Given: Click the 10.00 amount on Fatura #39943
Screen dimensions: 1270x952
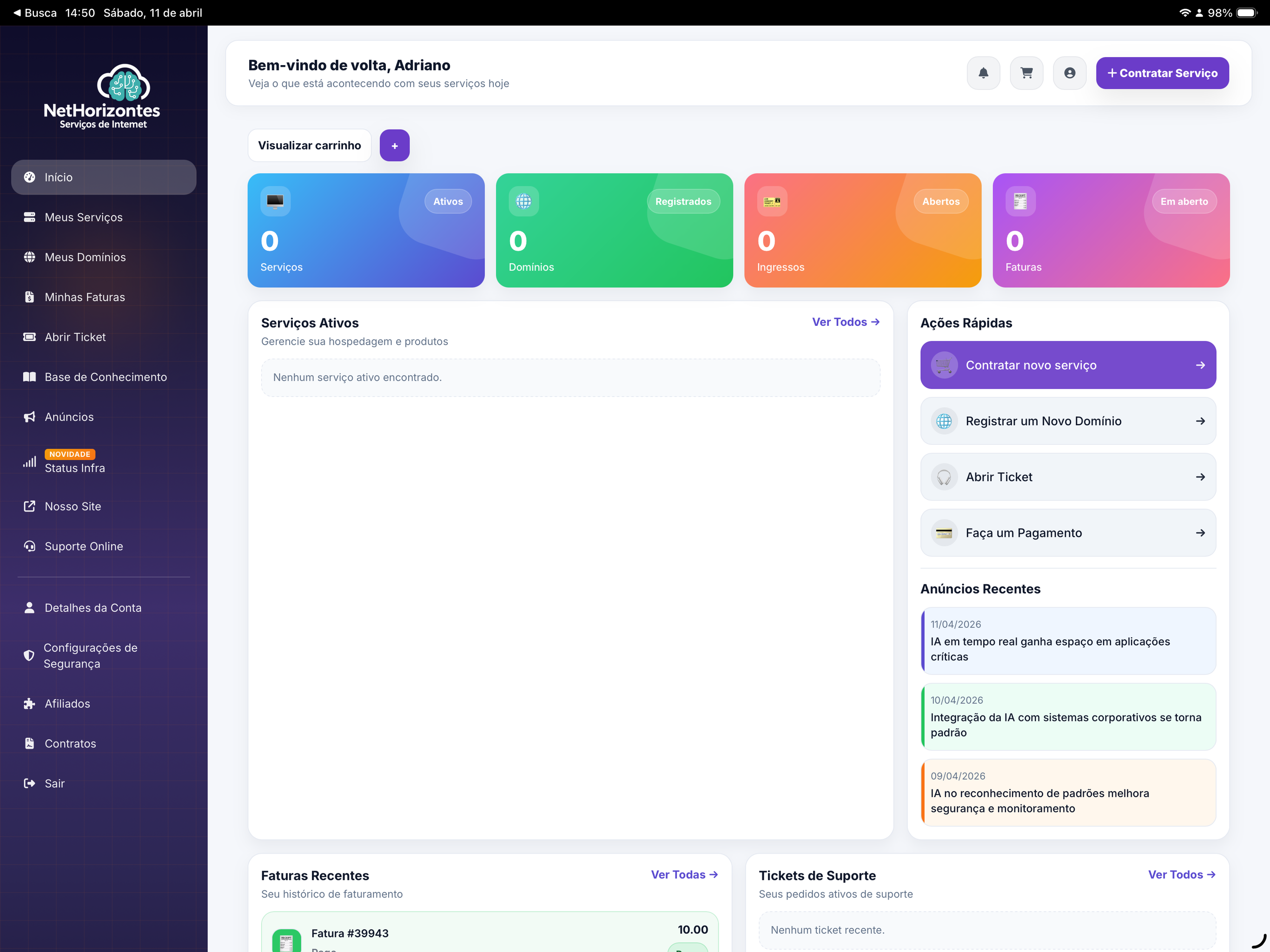Looking at the screenshot, I should 693,930.
